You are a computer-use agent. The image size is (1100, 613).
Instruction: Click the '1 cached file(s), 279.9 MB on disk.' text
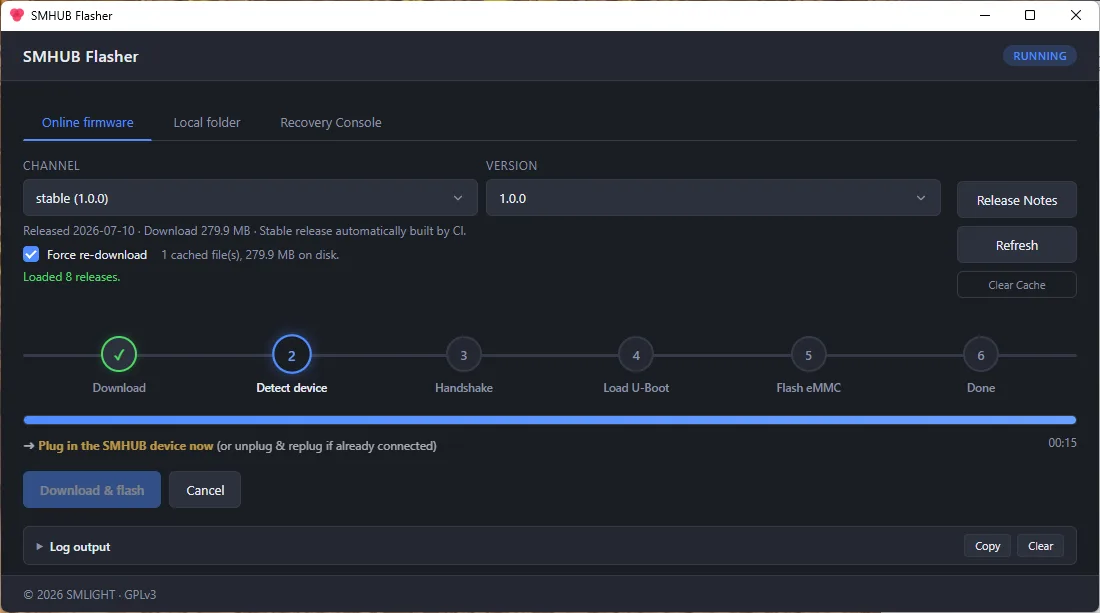tap(250, 255)
